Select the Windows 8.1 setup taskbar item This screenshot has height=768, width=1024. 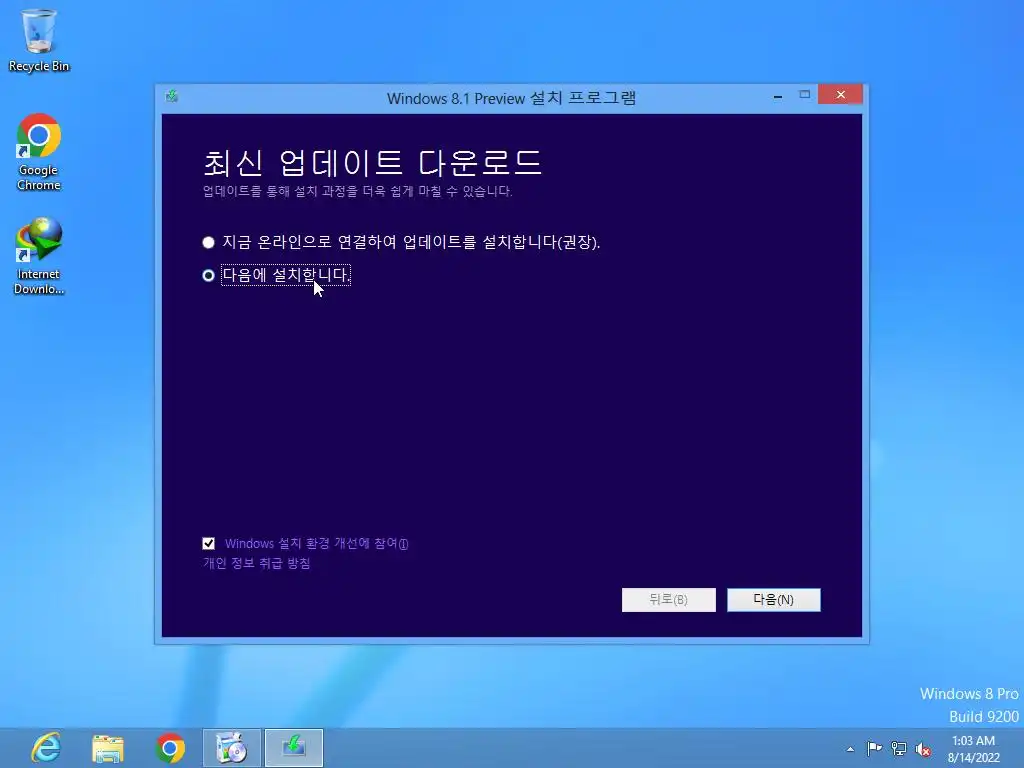[294, 748]
